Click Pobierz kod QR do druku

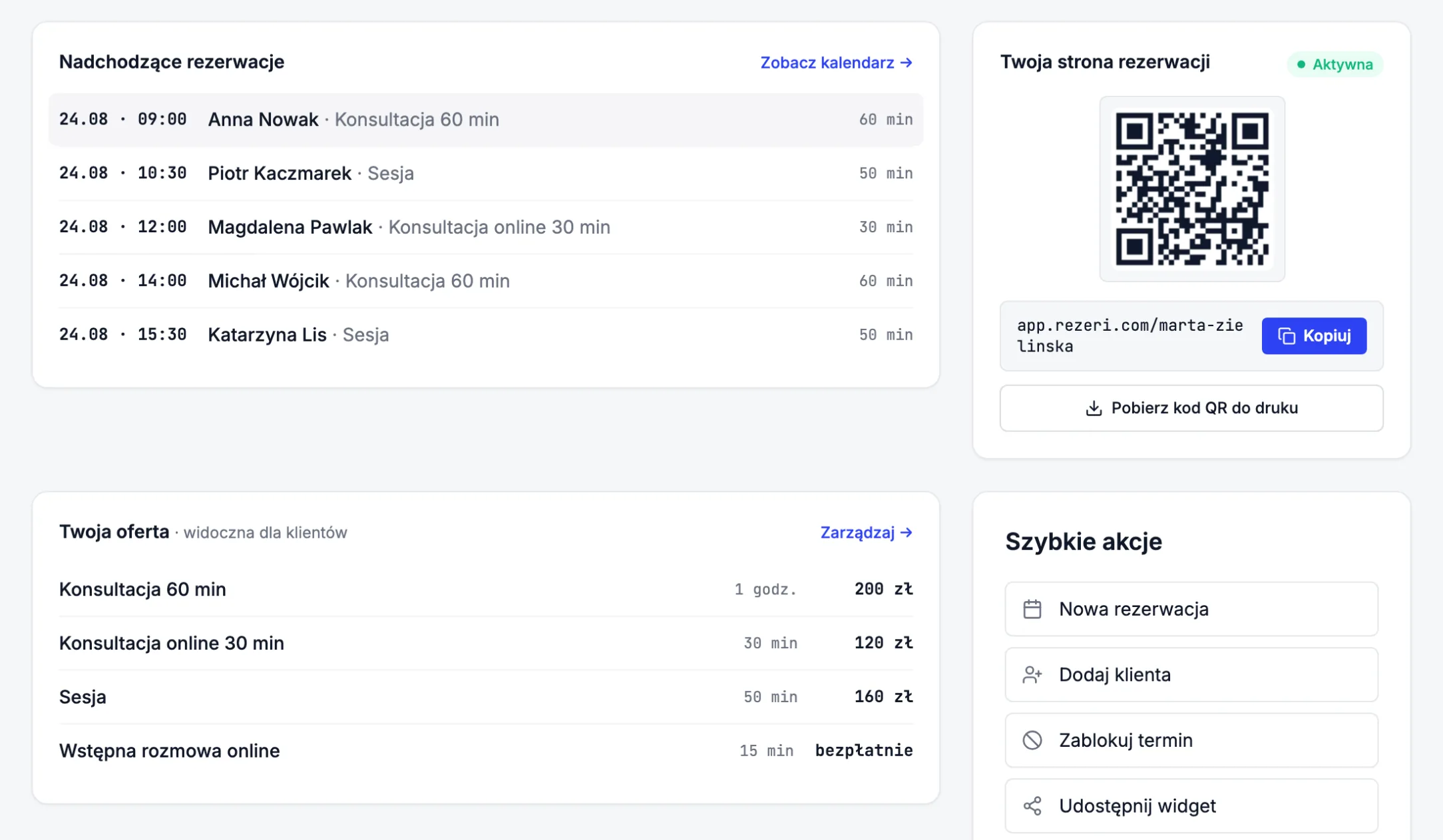pyautogui.click(x=1191, y=408)
